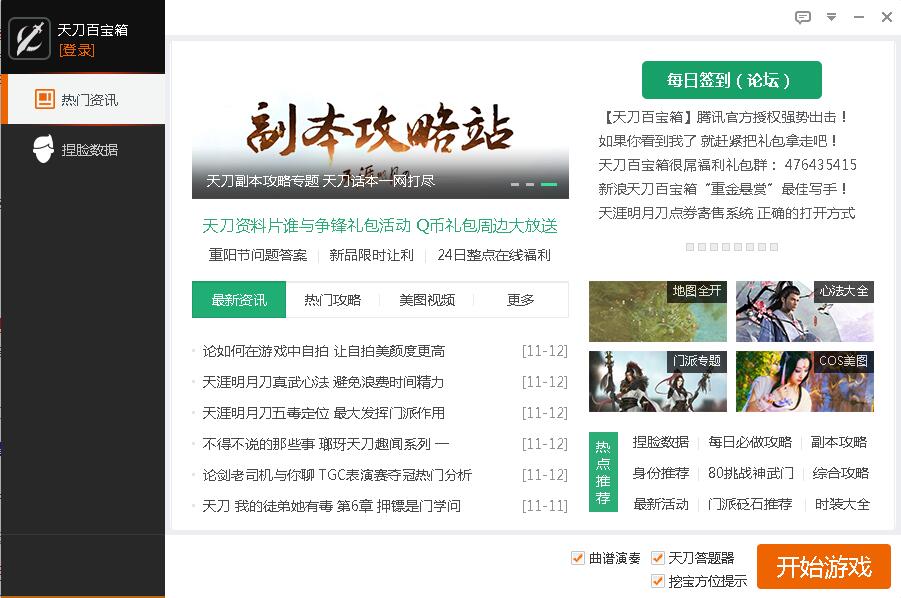Open the 门派专题 thumbnail image
901x598 pixels.
tap(657, 382)
